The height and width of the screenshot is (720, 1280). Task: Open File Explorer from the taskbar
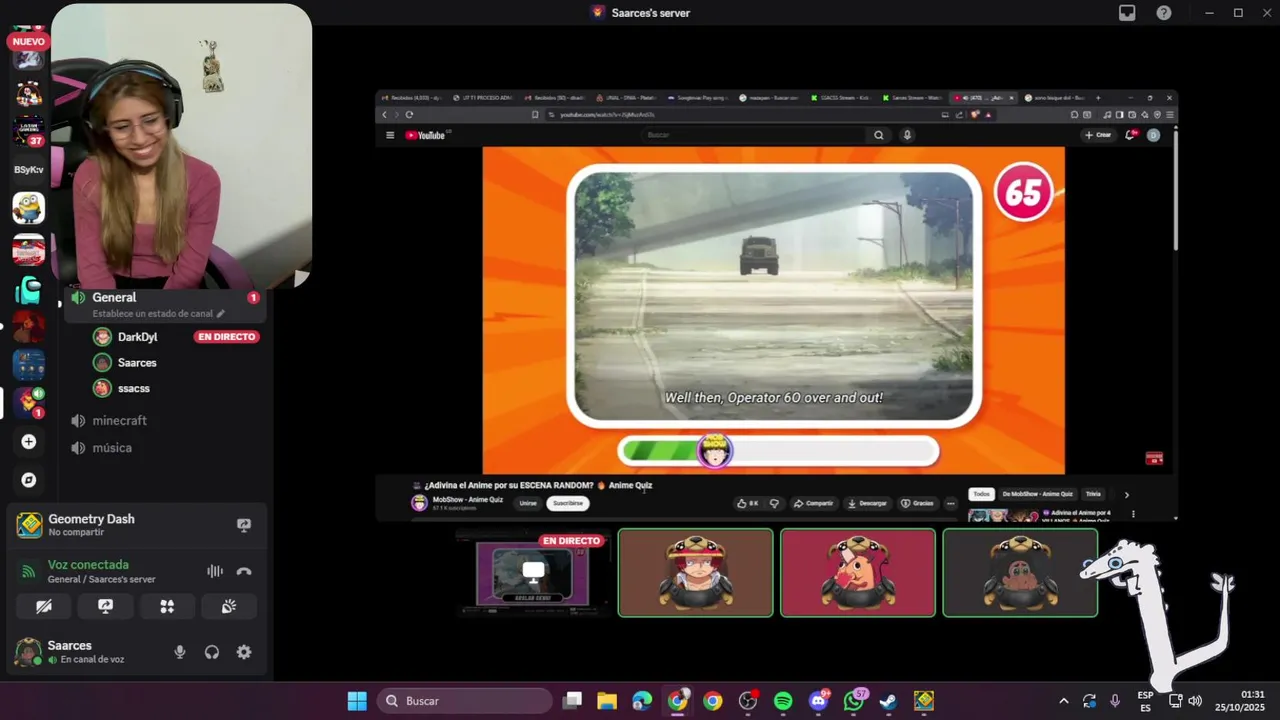[607, 701]
